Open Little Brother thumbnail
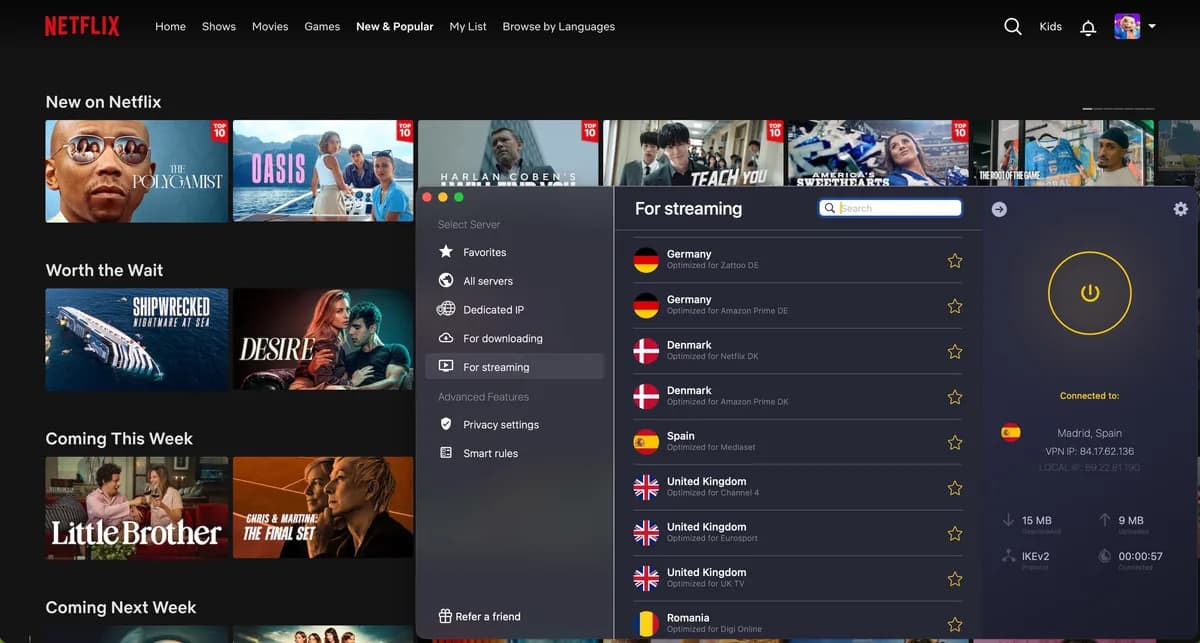The width and height of the screenshot is (1200, 643). [137, 507]
